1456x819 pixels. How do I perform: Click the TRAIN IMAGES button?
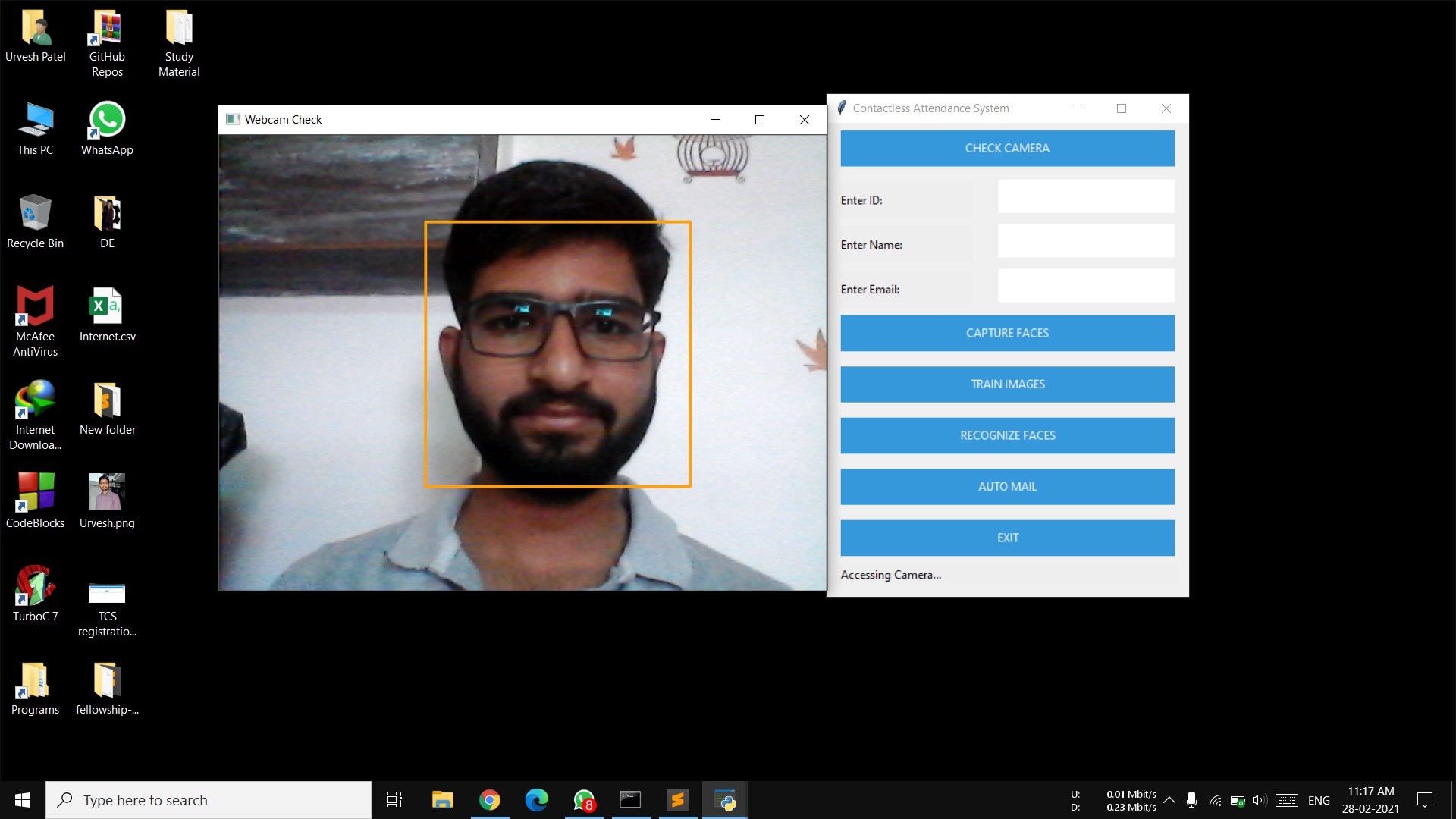pos(1006,384)
